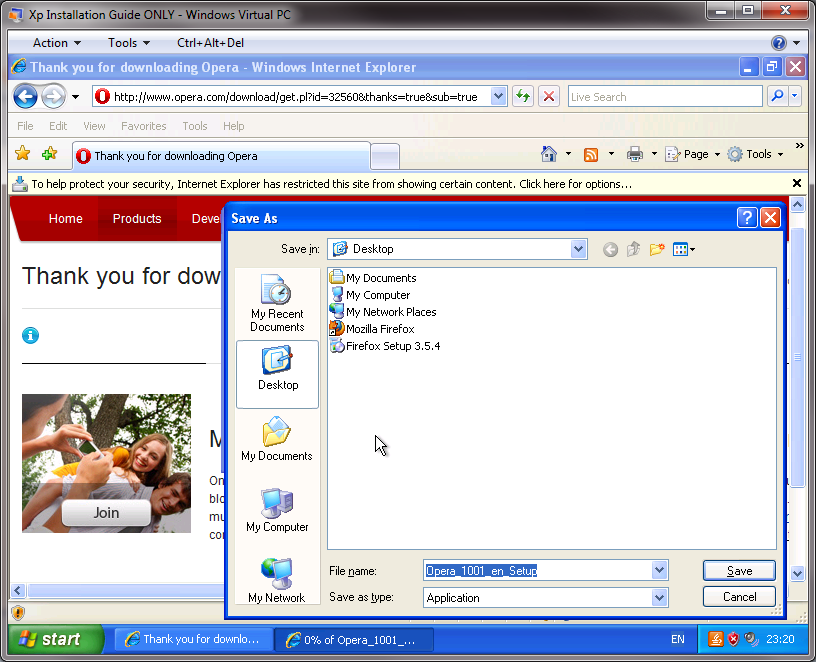The image size is (816, 662).
Task: Expand the address bar URL dropdown
Action: [x=498, y=96]
